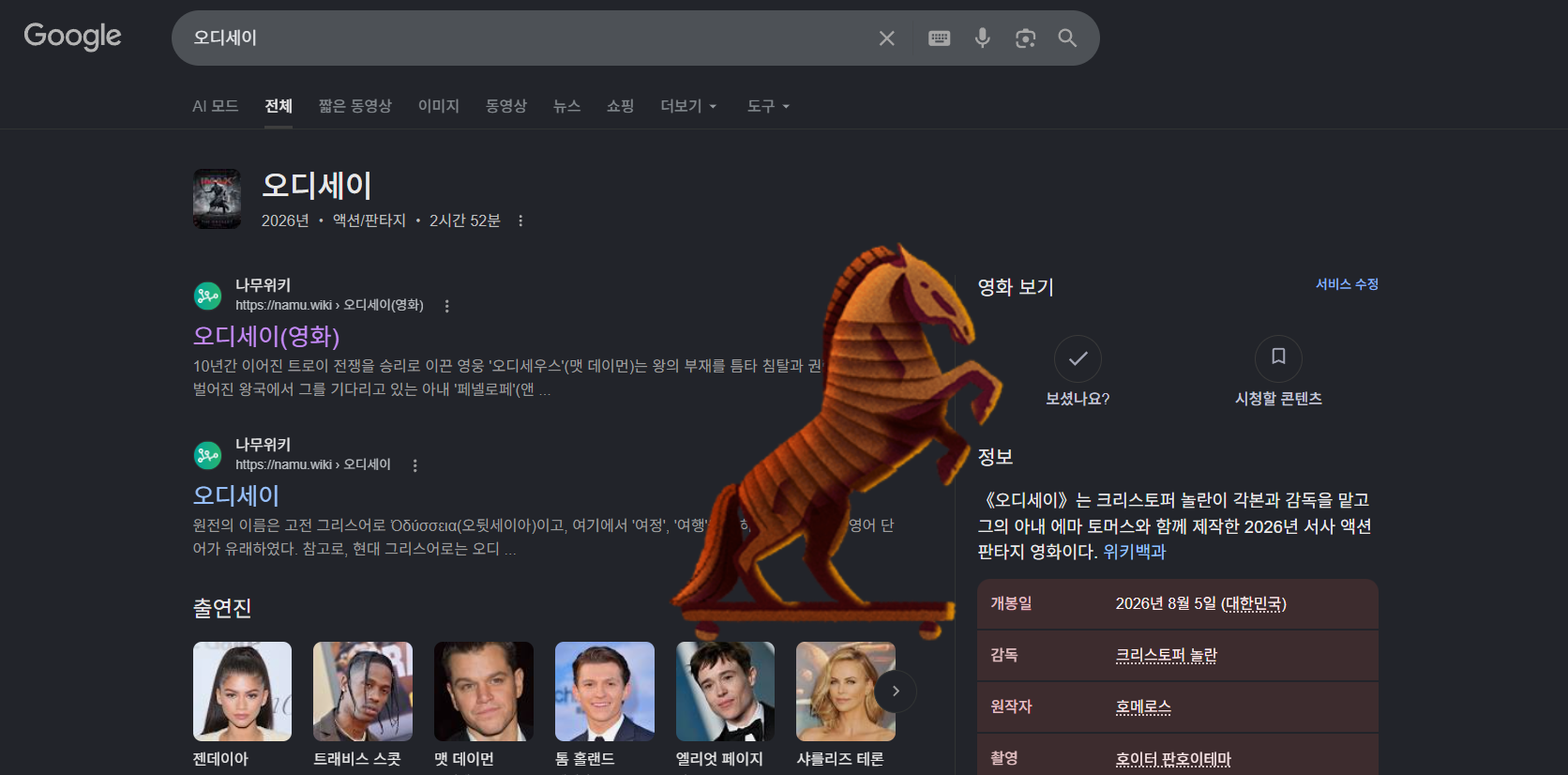
Task: Click inside the search field containing 오디세이
Action: pos(525,38)
